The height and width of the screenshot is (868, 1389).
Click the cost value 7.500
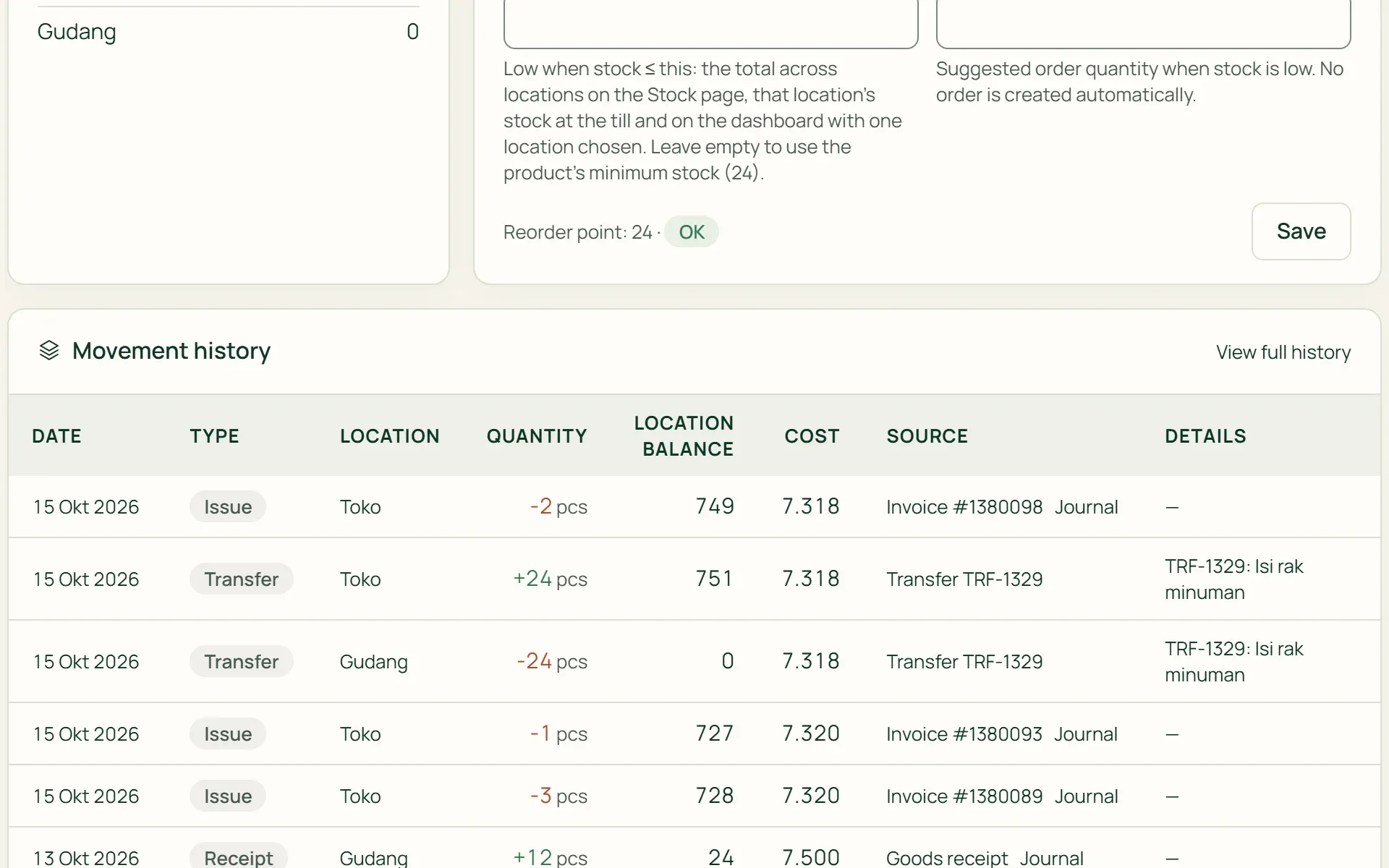[x=811, y=858]
